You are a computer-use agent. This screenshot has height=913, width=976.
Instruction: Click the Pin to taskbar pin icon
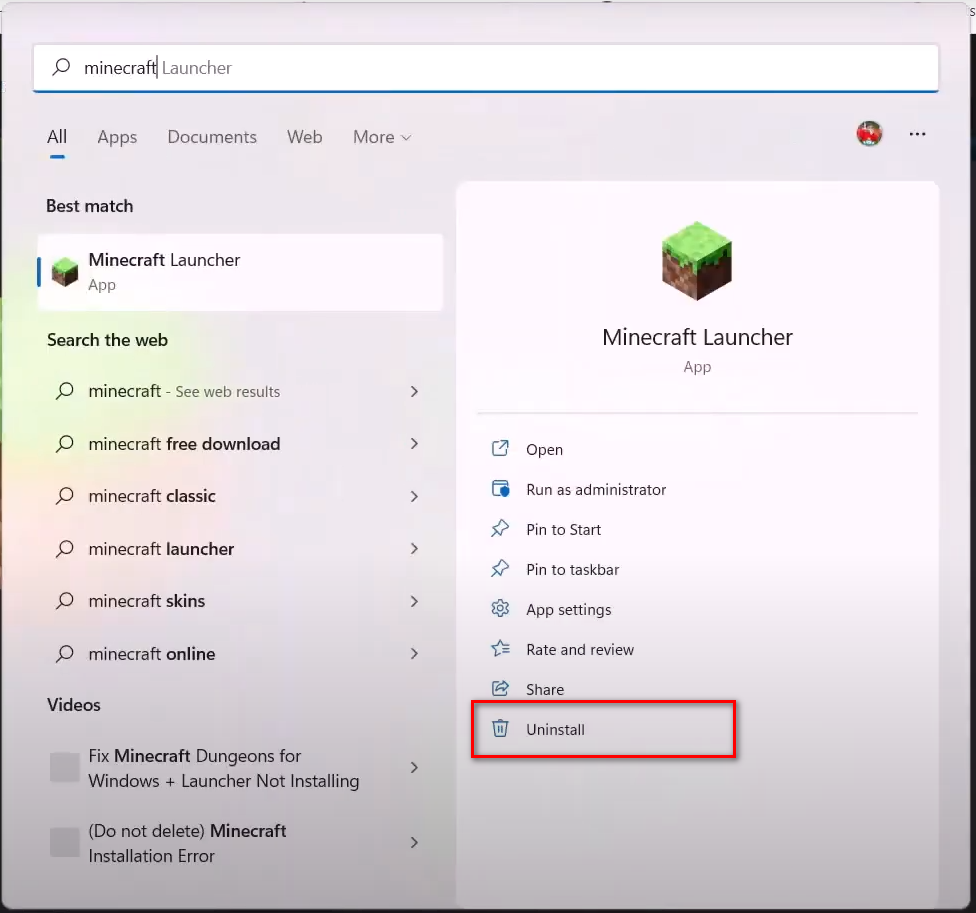500,569
